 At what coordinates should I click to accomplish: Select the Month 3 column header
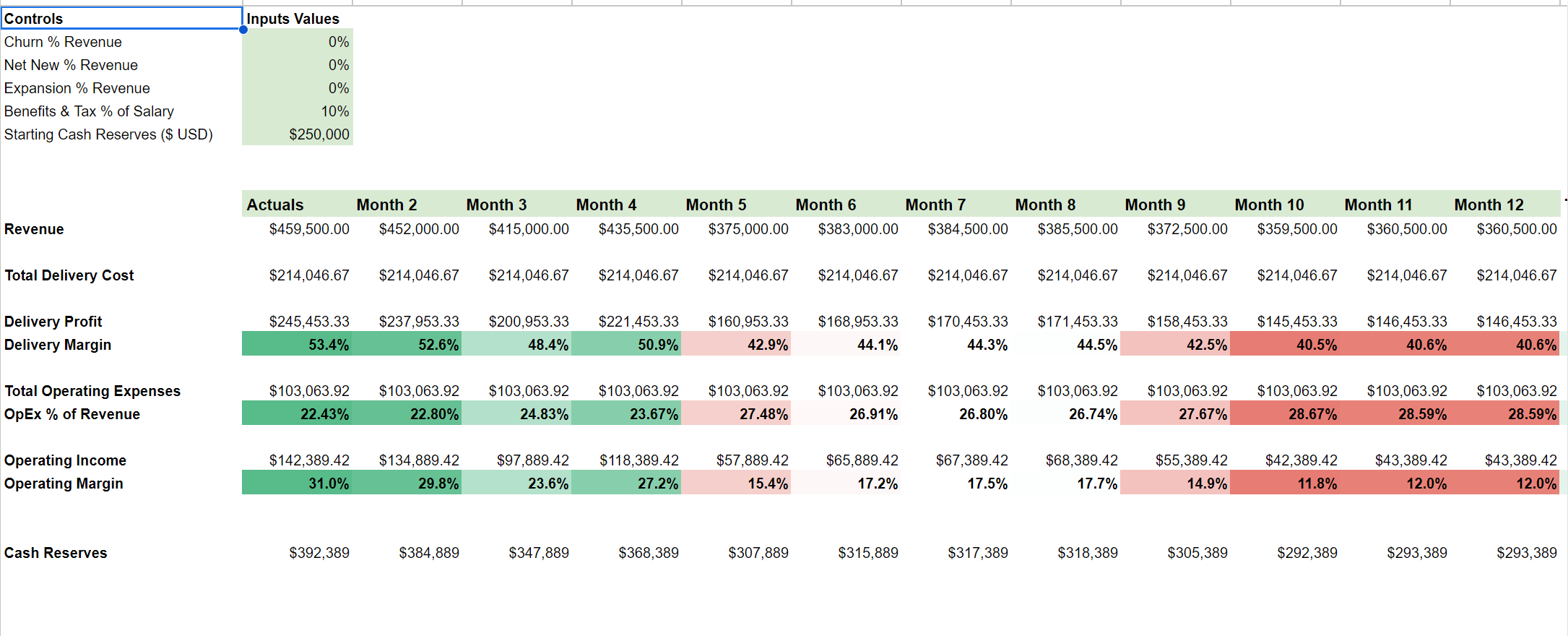tap(517, 205)
